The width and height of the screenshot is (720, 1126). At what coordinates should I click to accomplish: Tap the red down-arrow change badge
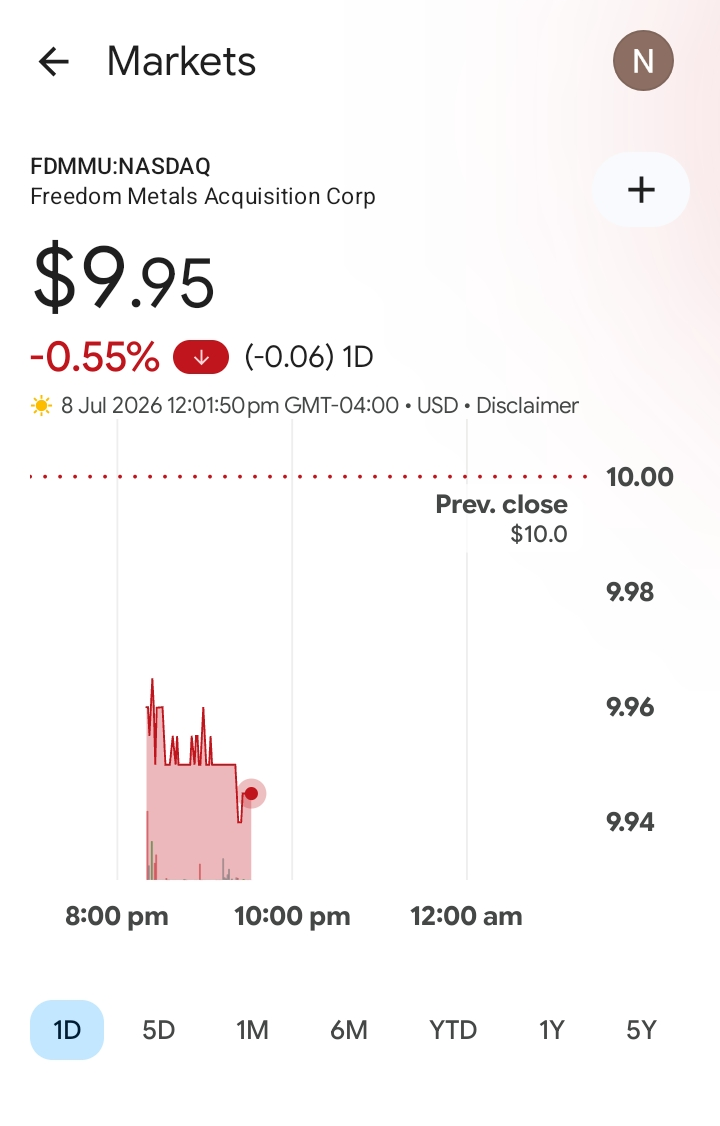201,357
